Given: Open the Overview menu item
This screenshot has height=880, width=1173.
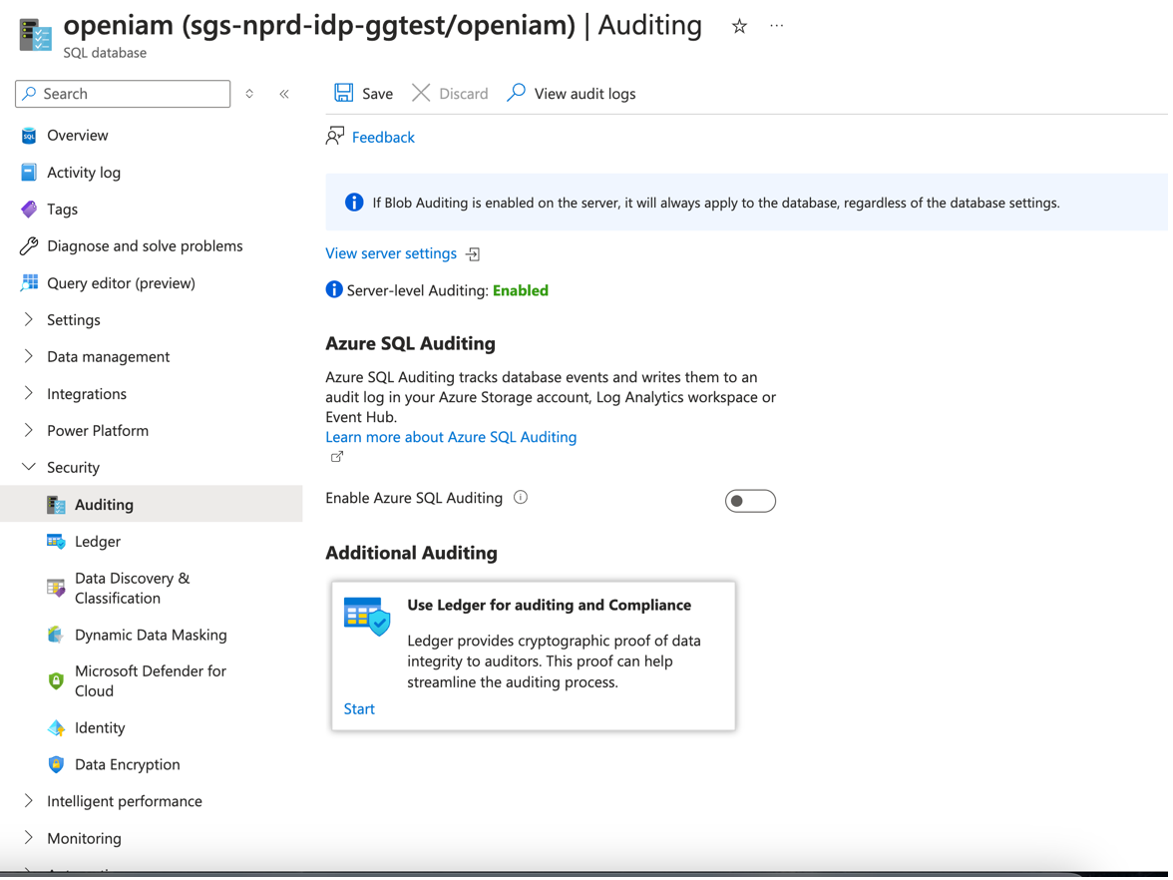Looking at the screenshot, I should point(77,135).
